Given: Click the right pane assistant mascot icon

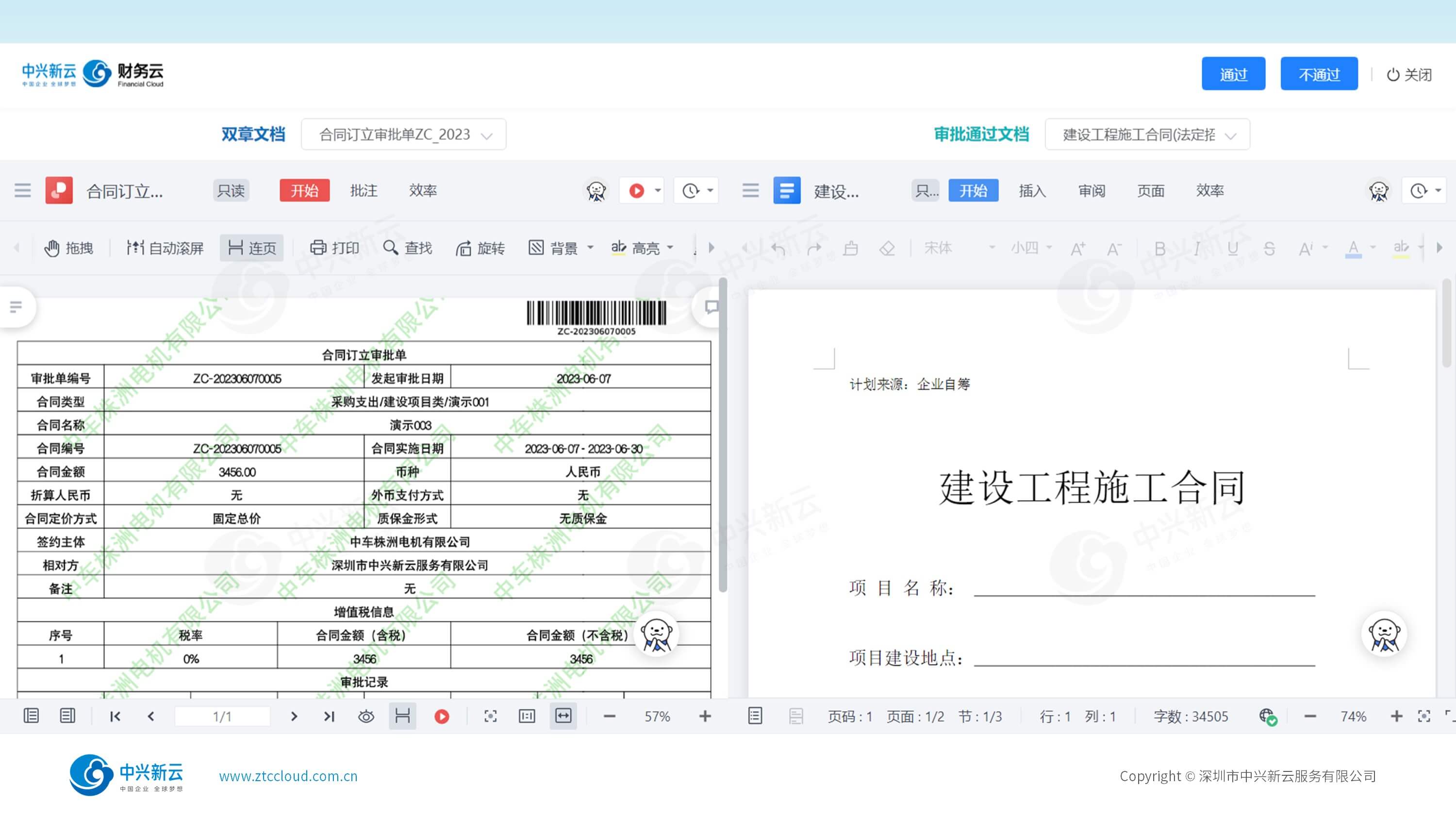Looking at the screenshot, I should (x=1378, y=190).
